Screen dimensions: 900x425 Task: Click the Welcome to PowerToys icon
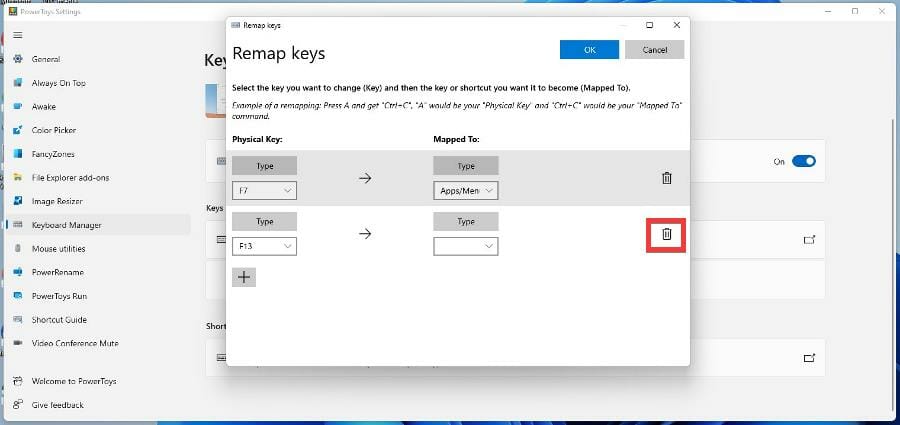[x=18, y=381]
